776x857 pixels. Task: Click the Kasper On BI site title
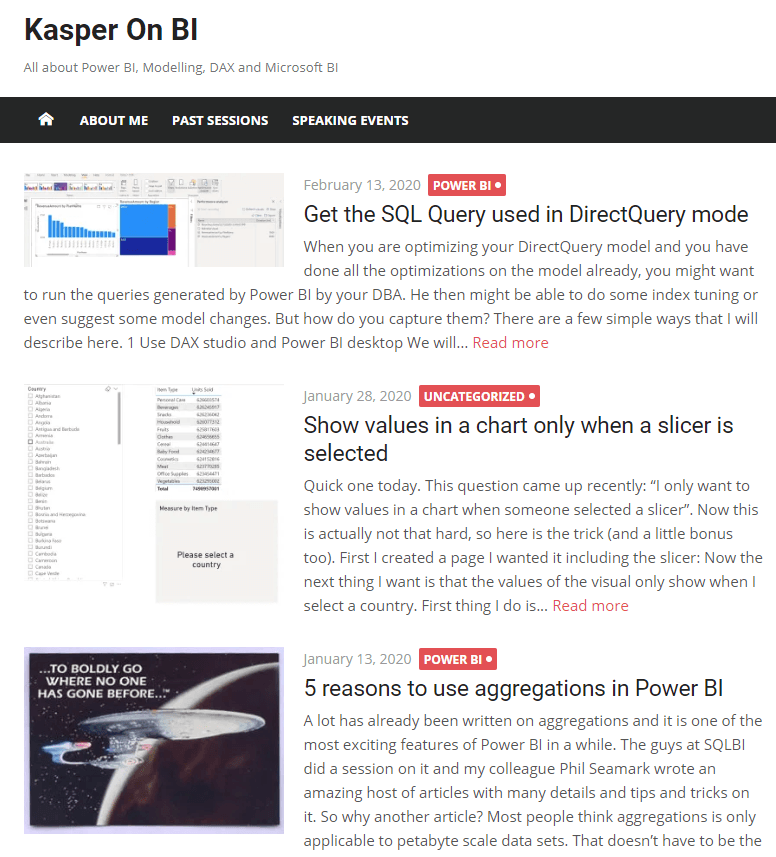111,30
